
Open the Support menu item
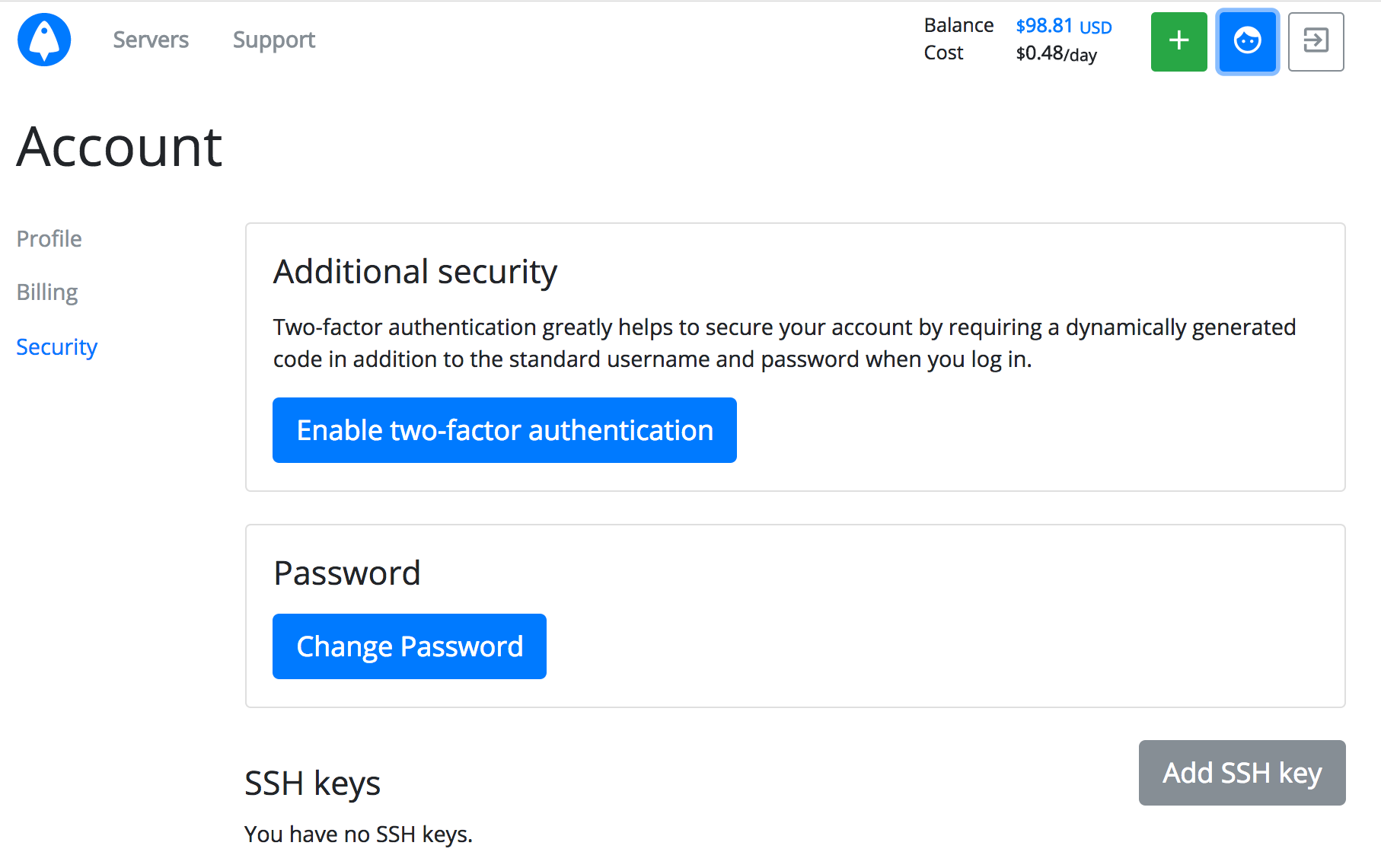(x=274, y=40)
